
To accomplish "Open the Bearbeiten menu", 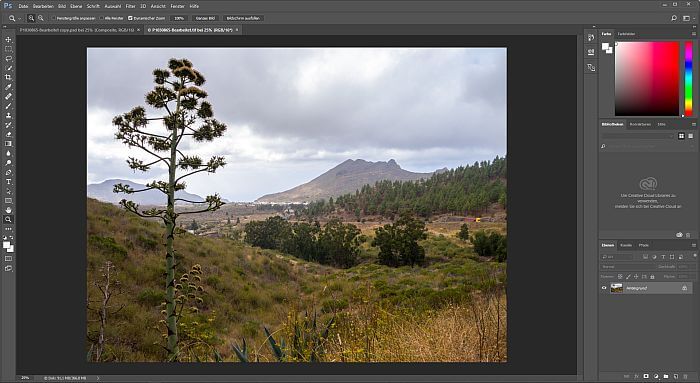I will [43, 6].
